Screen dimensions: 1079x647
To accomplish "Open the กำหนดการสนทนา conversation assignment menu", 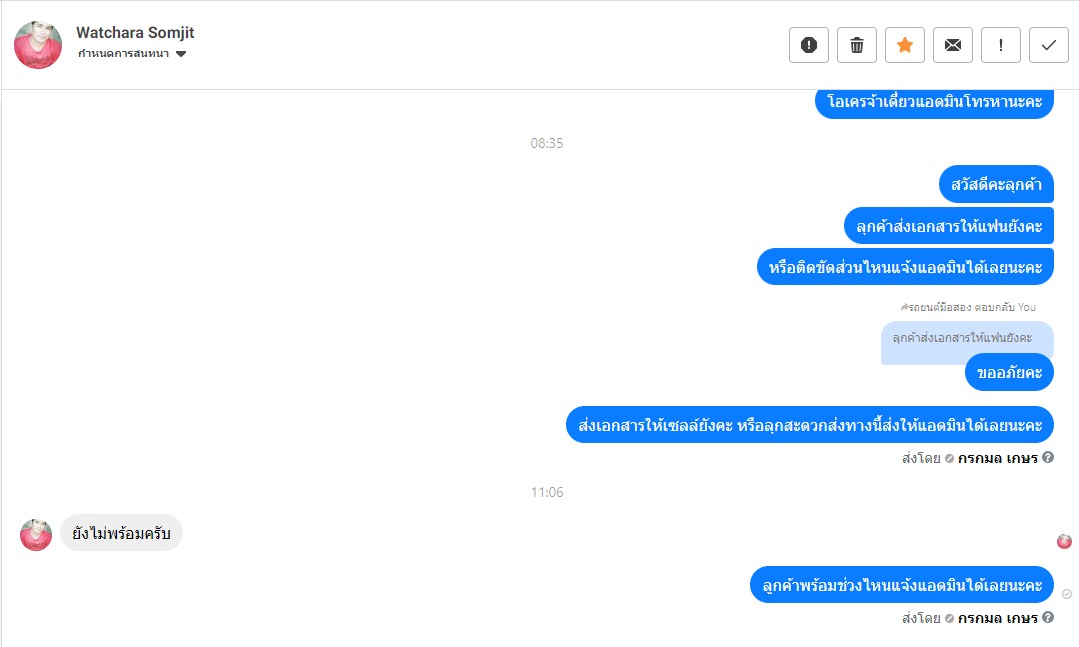I will click(x=131, y=54).
